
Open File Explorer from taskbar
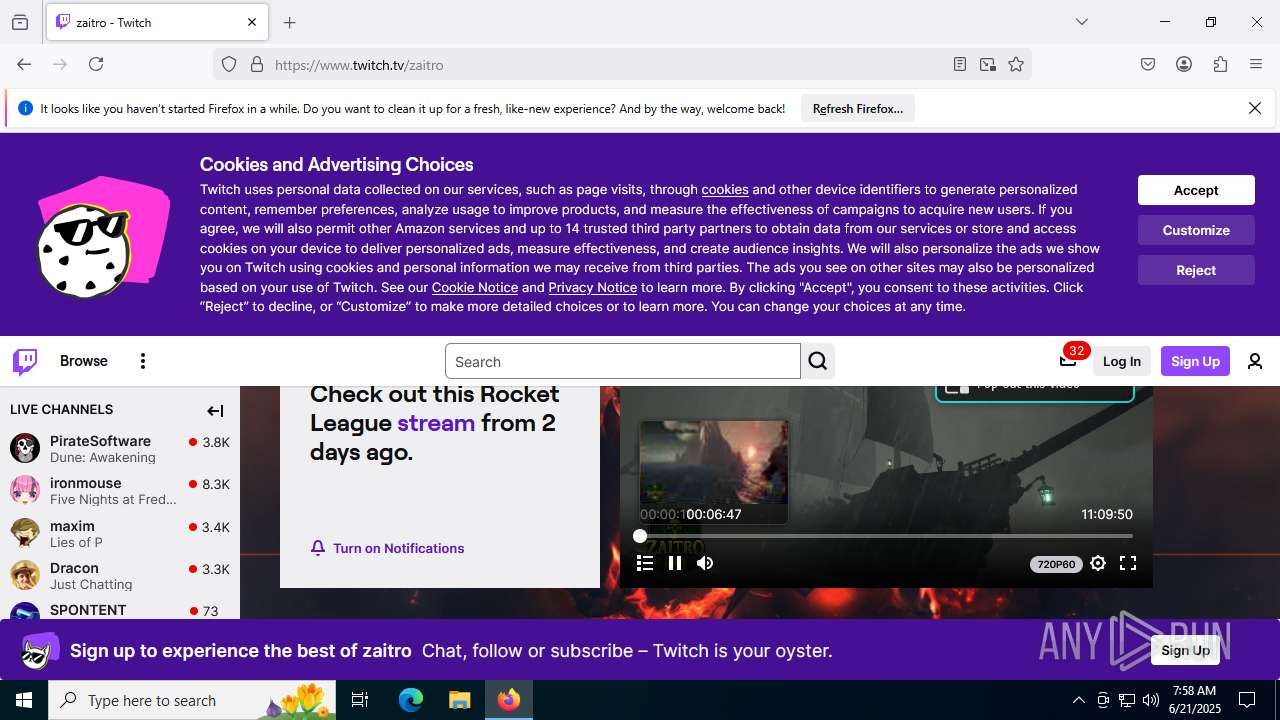pyautogui.click(x=459, y=700)
